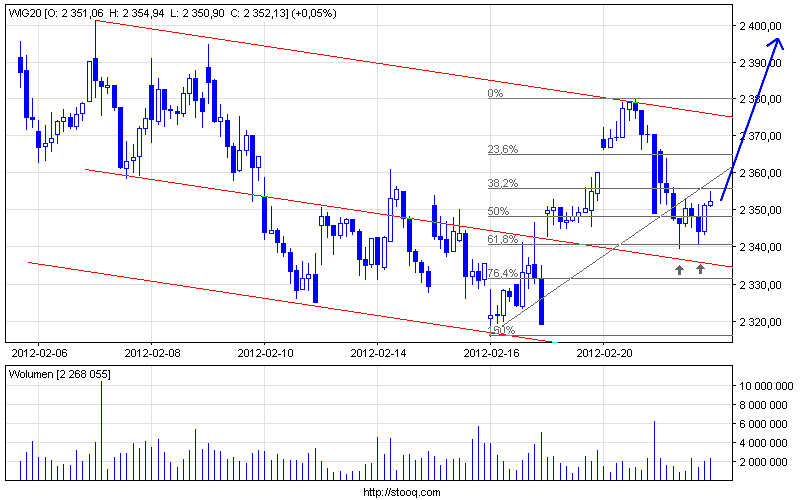Click the 2 370,00 price axis label
The width and height of the screenshot is (800, 500).
pos(760,136)
